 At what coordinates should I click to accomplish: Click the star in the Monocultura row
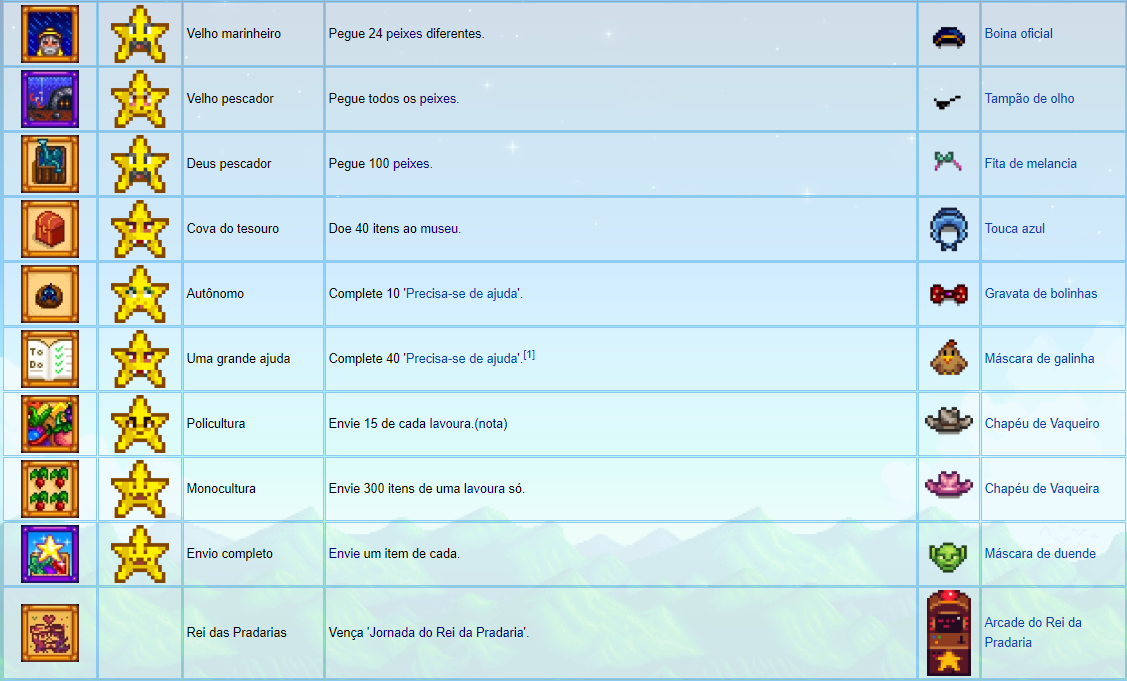pyautogui.click(x=139, y=489)
